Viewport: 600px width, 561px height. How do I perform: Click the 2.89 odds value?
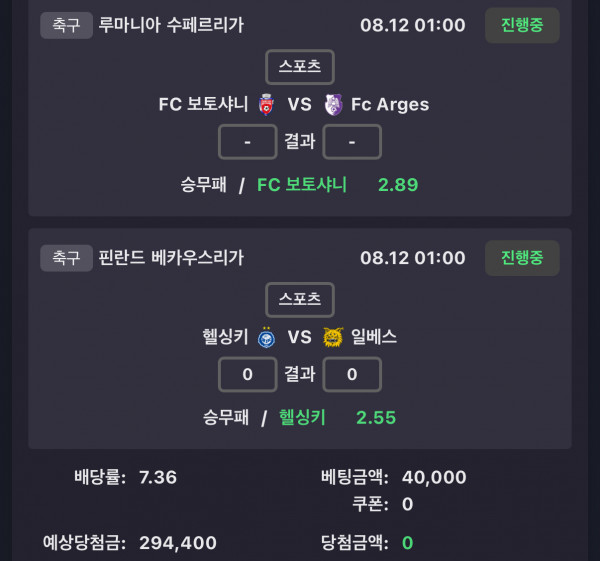click(x=398, y=185)
